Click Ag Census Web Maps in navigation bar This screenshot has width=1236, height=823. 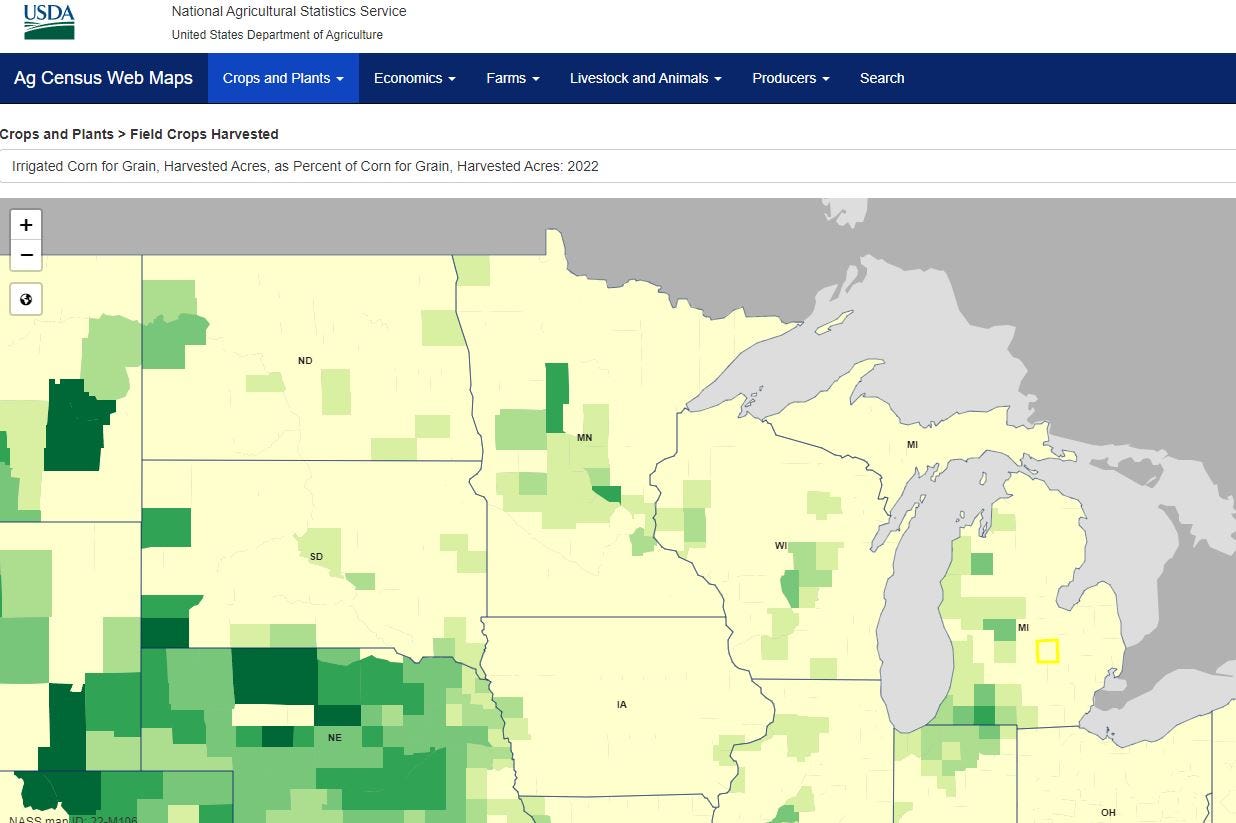pos(103,78)
